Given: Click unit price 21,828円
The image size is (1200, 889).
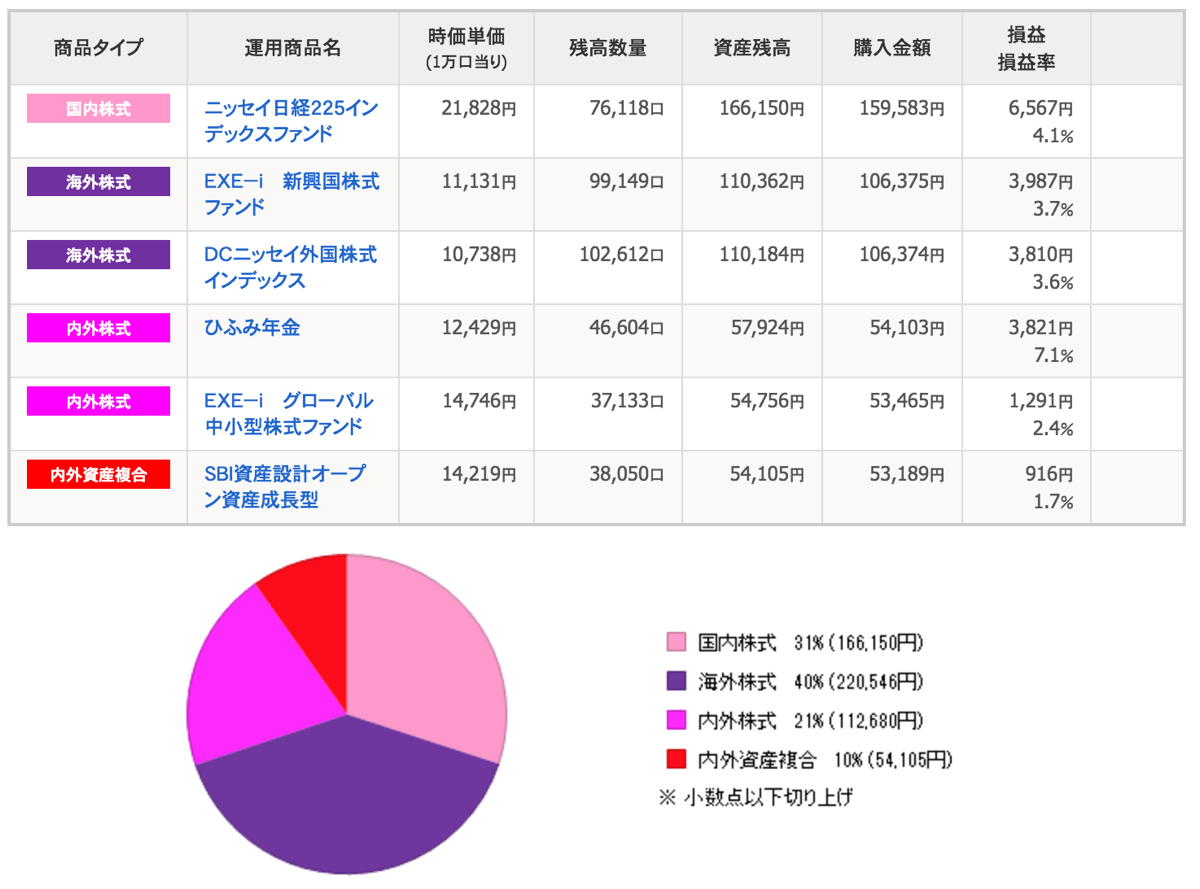Looking at the screenshot, I should (x=479, y=108).
